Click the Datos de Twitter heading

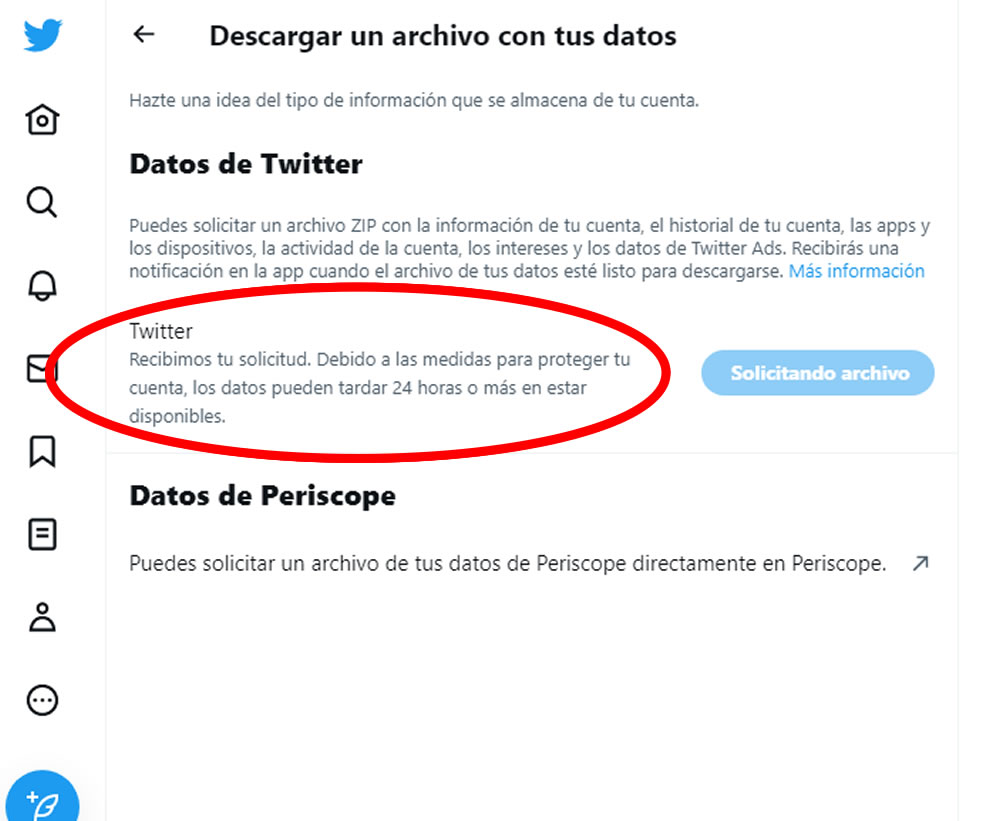[246, 164]
